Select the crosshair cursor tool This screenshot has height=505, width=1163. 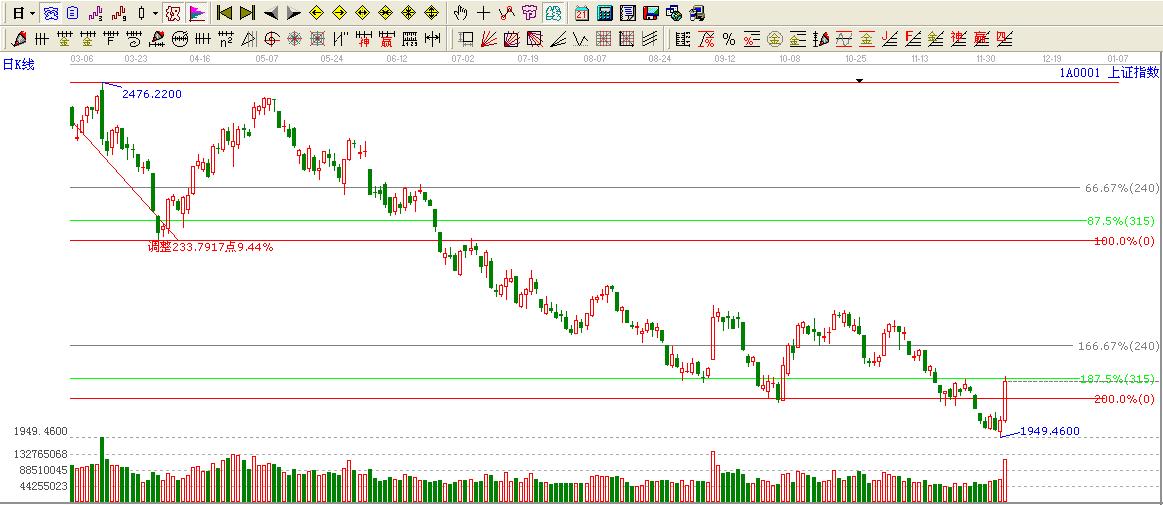[484, 13]
